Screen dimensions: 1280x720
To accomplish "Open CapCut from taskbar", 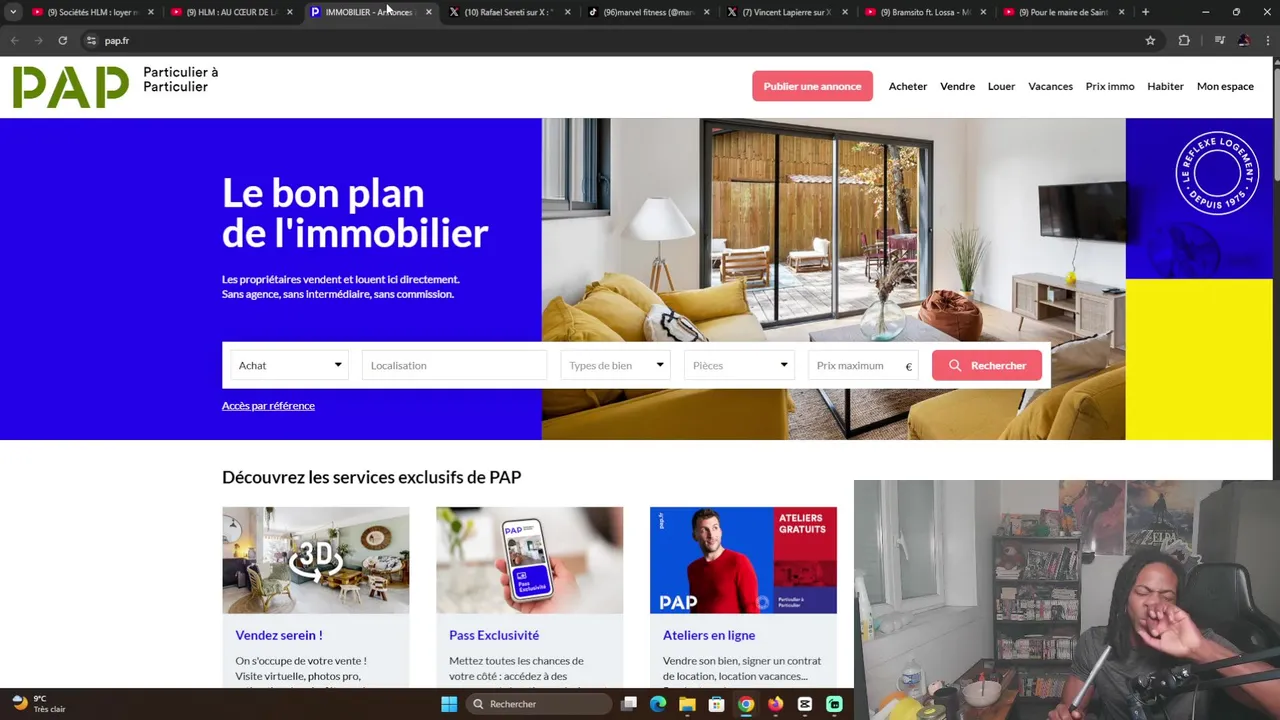I will (805, 704).
